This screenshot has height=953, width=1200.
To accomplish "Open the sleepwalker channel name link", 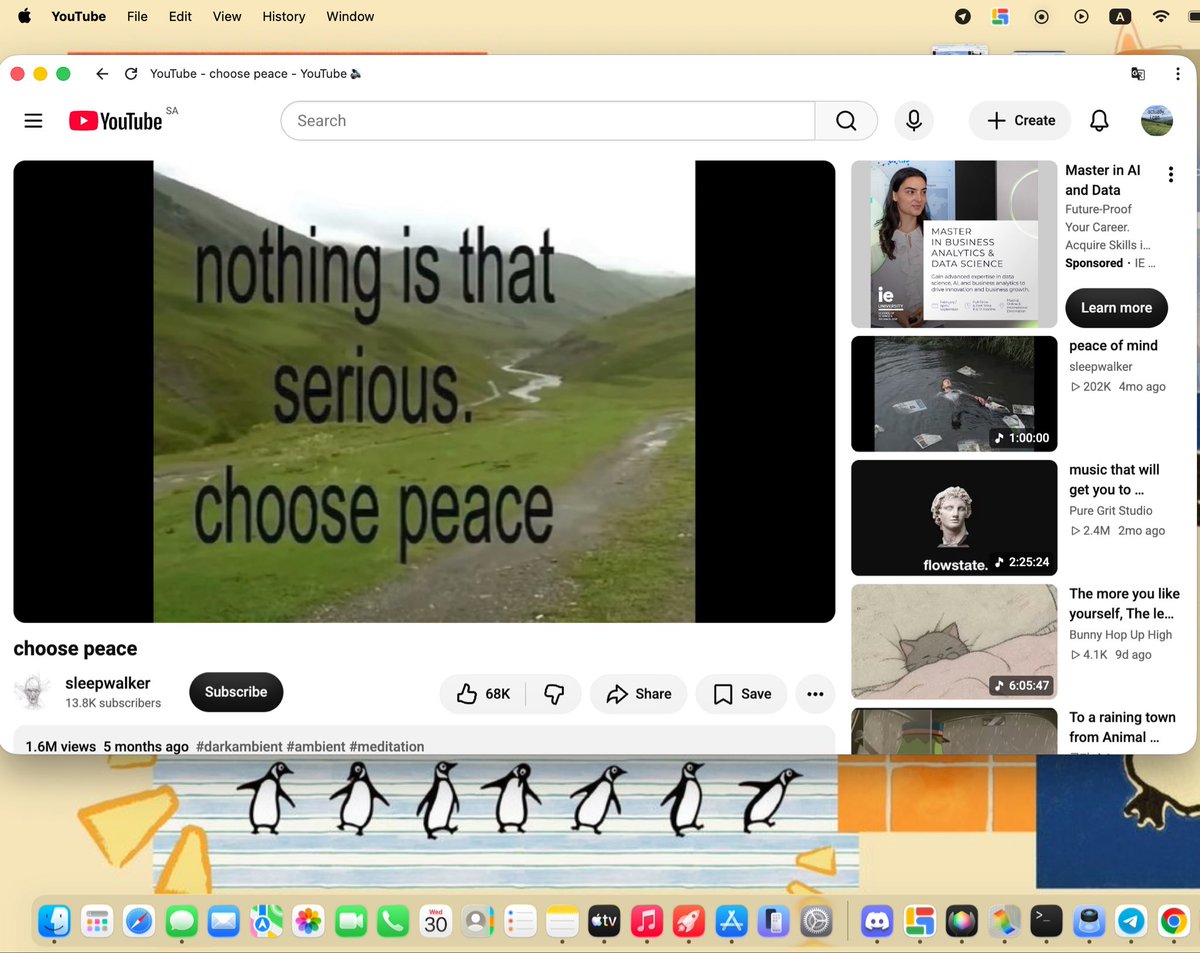I will click(x=108, y=683).
